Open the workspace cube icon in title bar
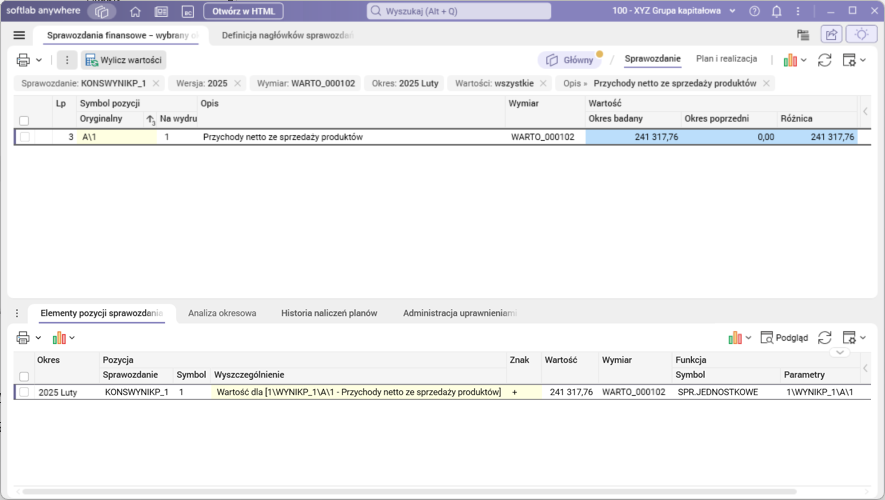Screen dimensions: 885x500 (x=102, y=11)
